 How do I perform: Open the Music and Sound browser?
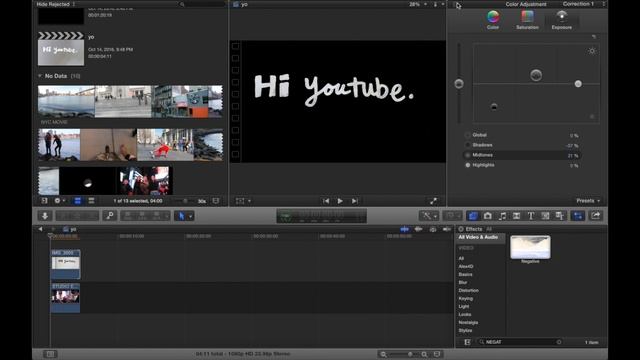(x=502, y=216)
